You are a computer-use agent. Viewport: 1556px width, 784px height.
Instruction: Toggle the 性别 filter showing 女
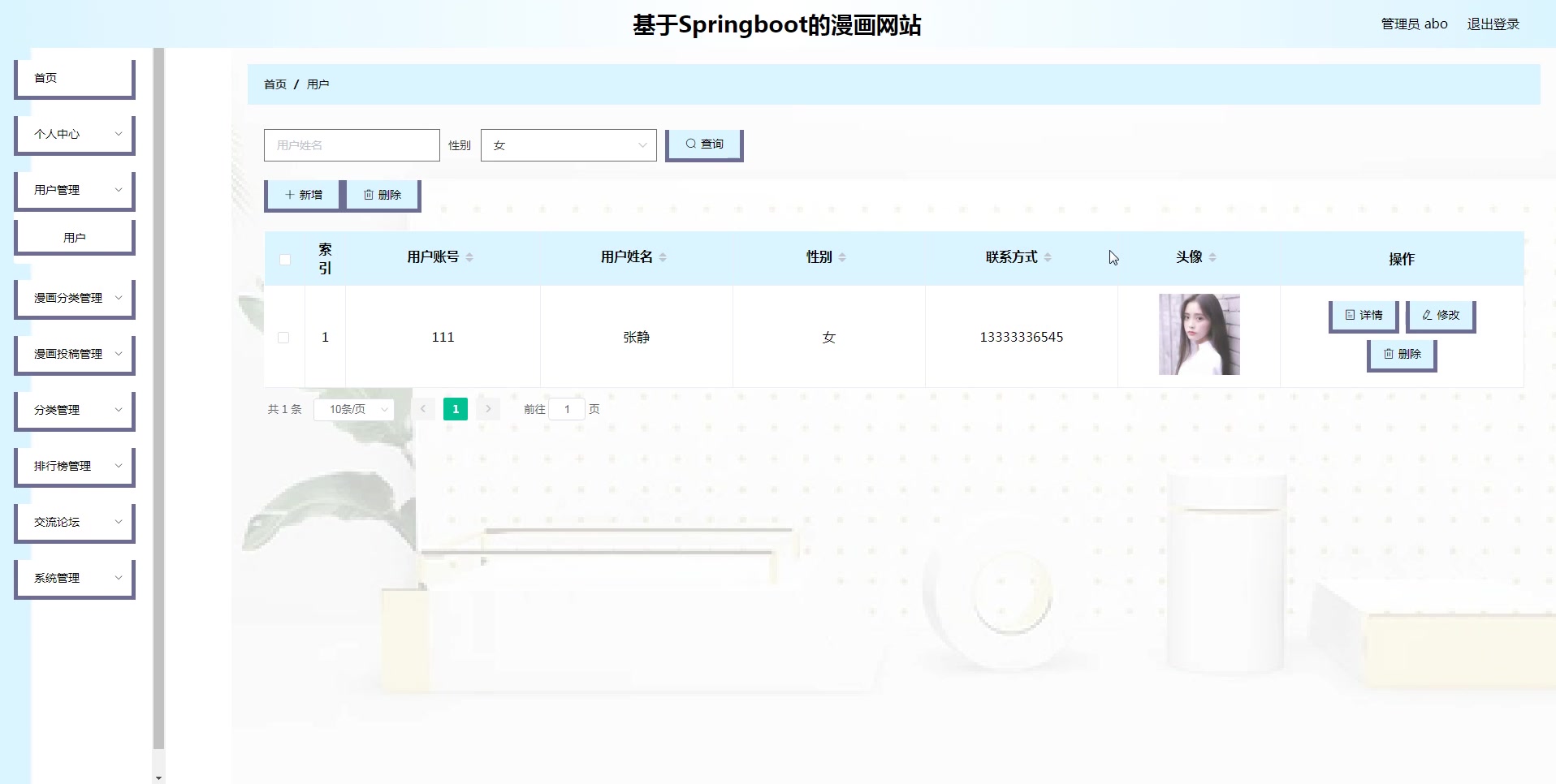click(568, 145)
